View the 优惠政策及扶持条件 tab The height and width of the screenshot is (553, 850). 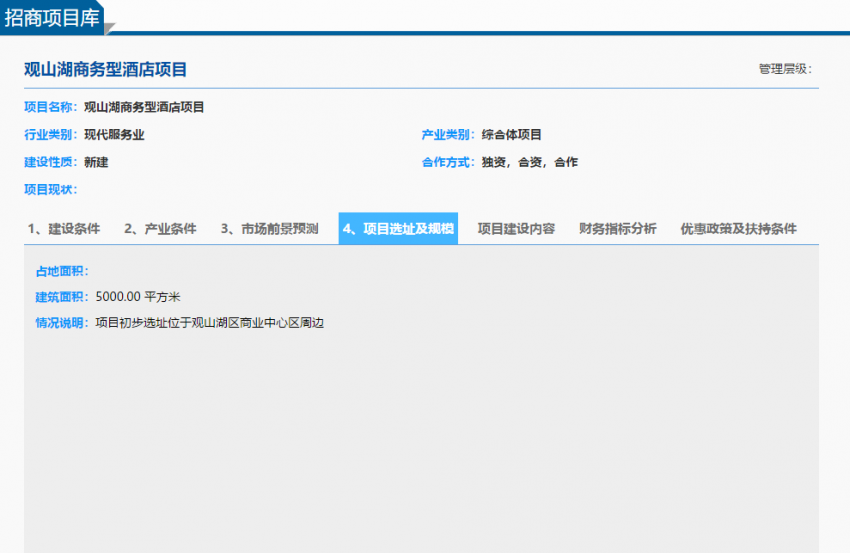pos(738,229)
